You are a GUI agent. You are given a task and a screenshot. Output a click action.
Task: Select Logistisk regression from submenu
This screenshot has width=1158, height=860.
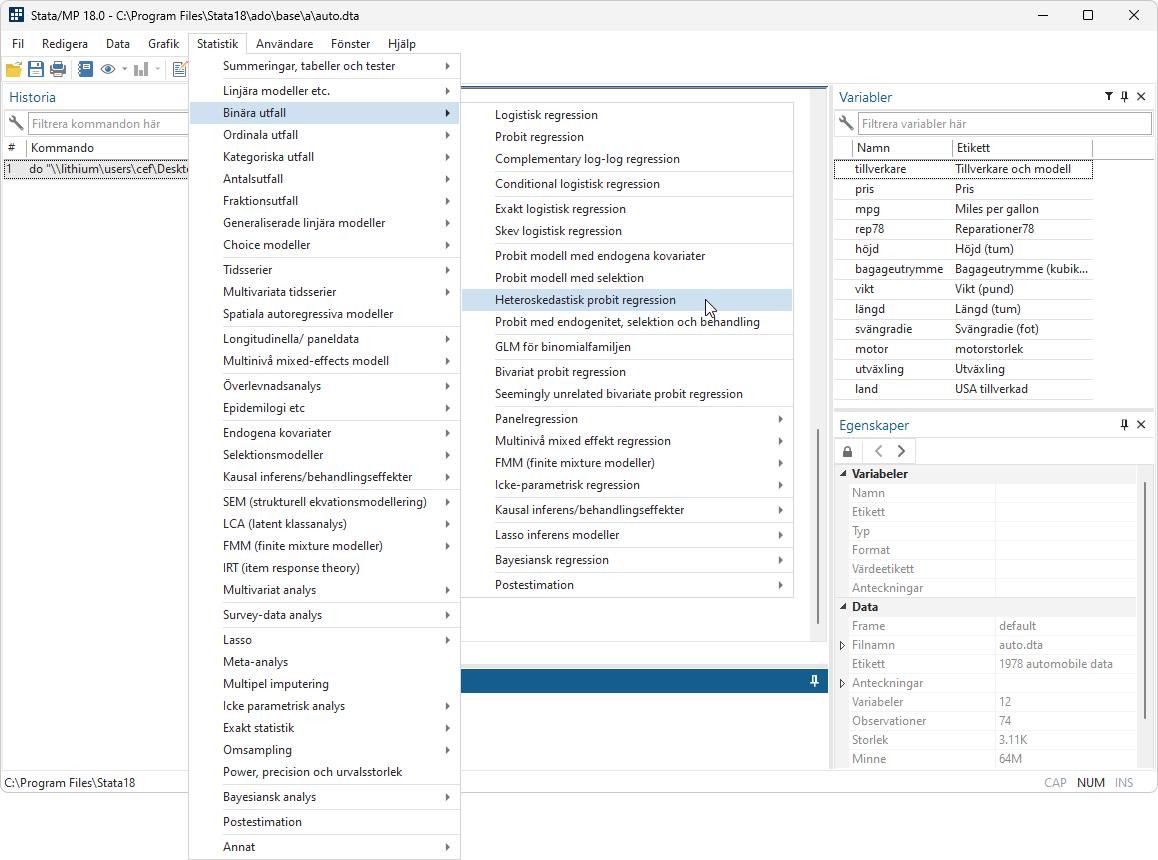point(627,115)
